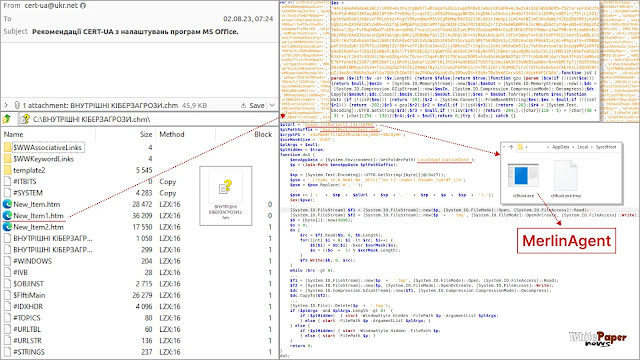Click the ctlhost.exe.tmp file icon
640x360 pixels.
[x=566, y=176]
